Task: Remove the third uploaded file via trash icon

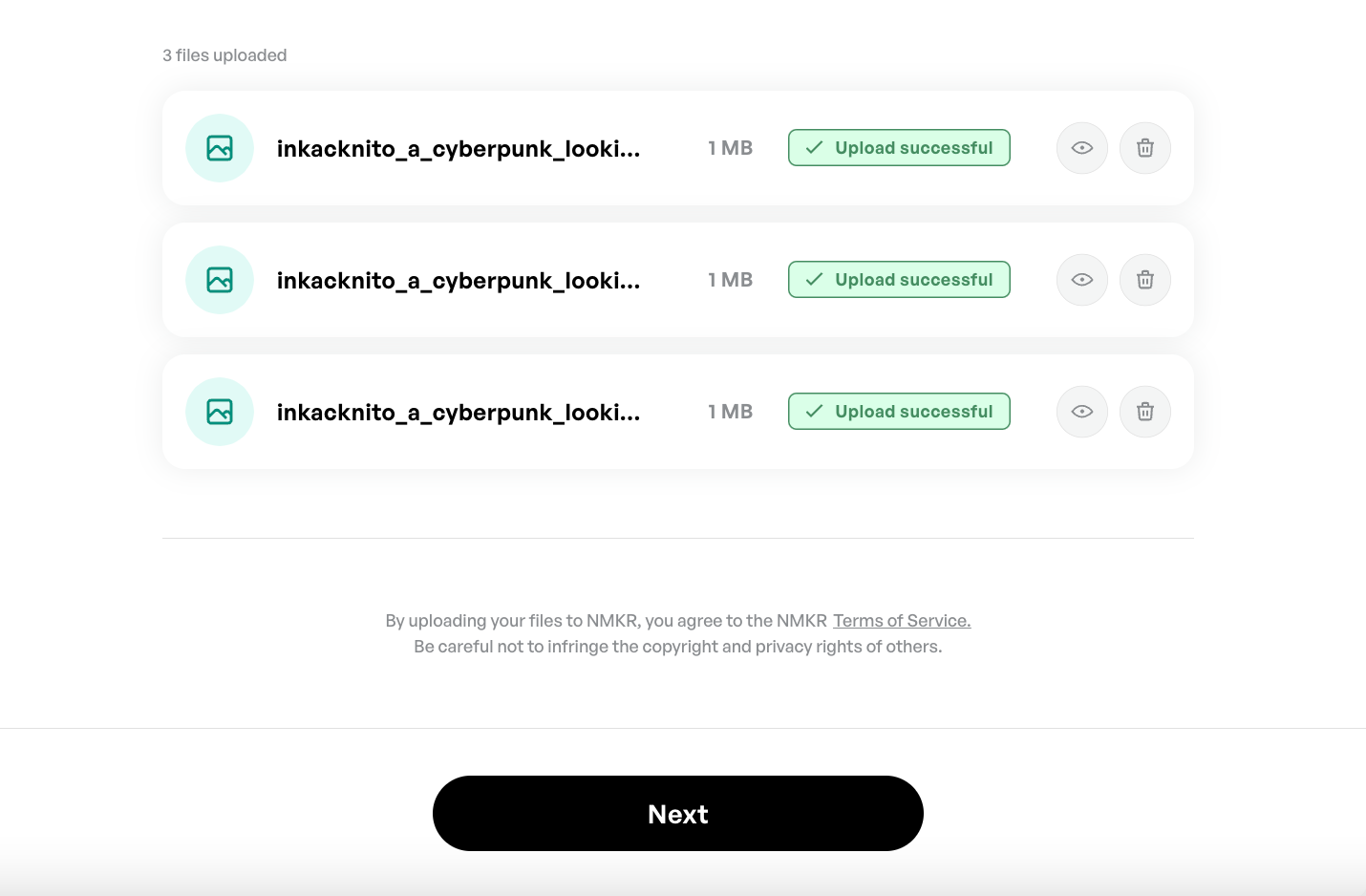Action: coord(1144,412)
